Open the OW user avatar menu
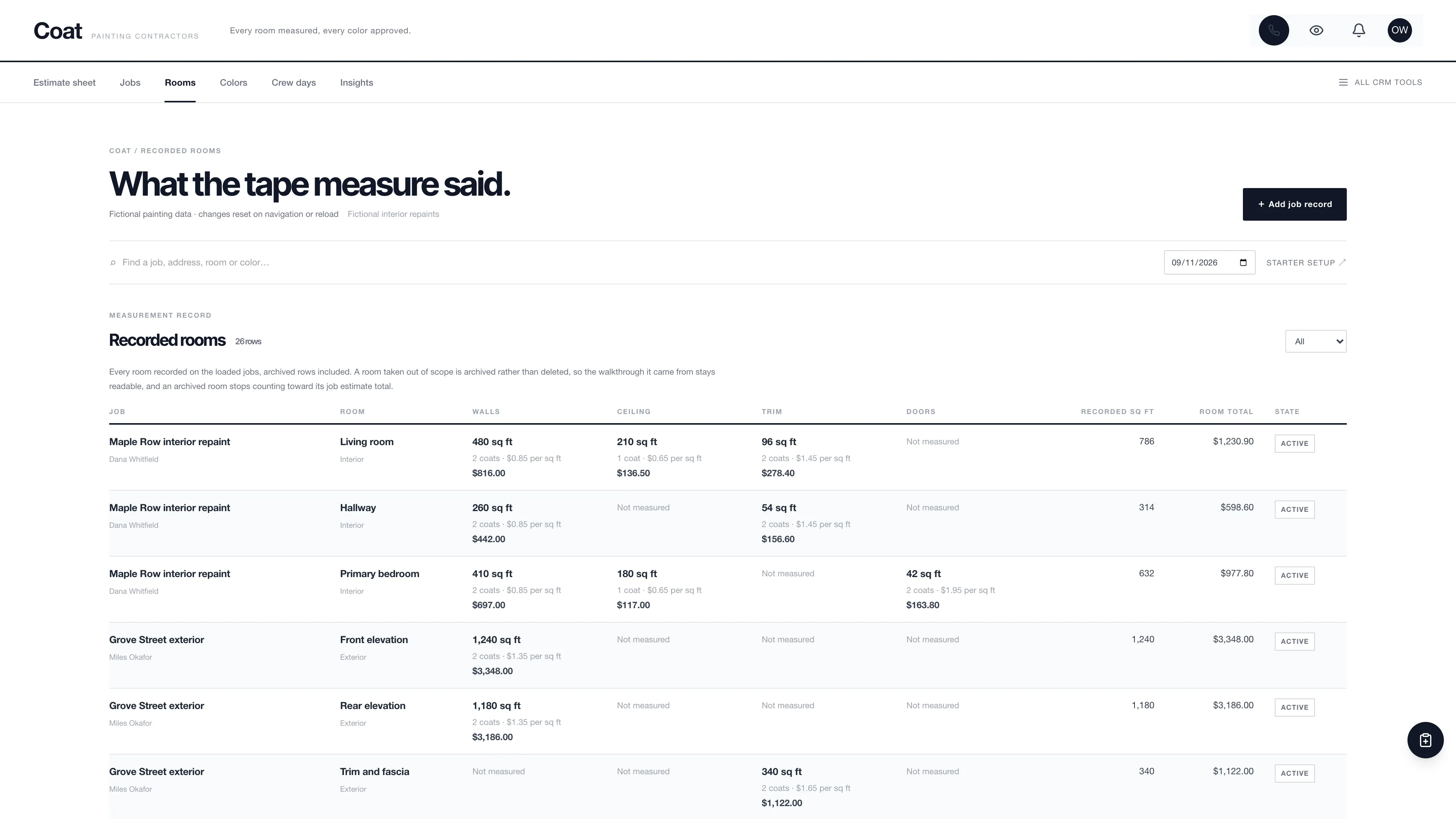 (x=1400, y=30)
